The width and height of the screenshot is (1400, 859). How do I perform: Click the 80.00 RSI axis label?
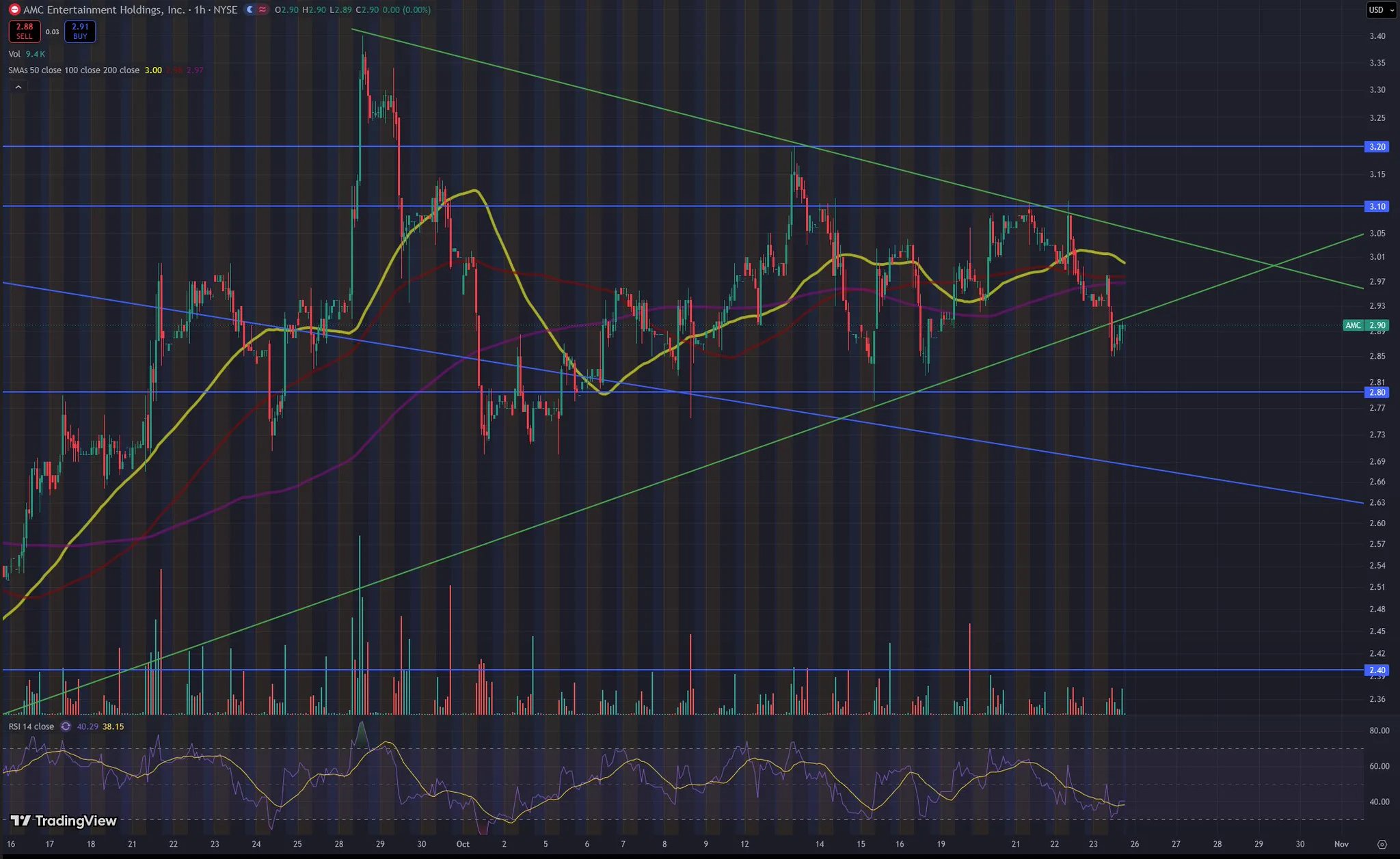pyautogui.click(x=1379, y=731)
